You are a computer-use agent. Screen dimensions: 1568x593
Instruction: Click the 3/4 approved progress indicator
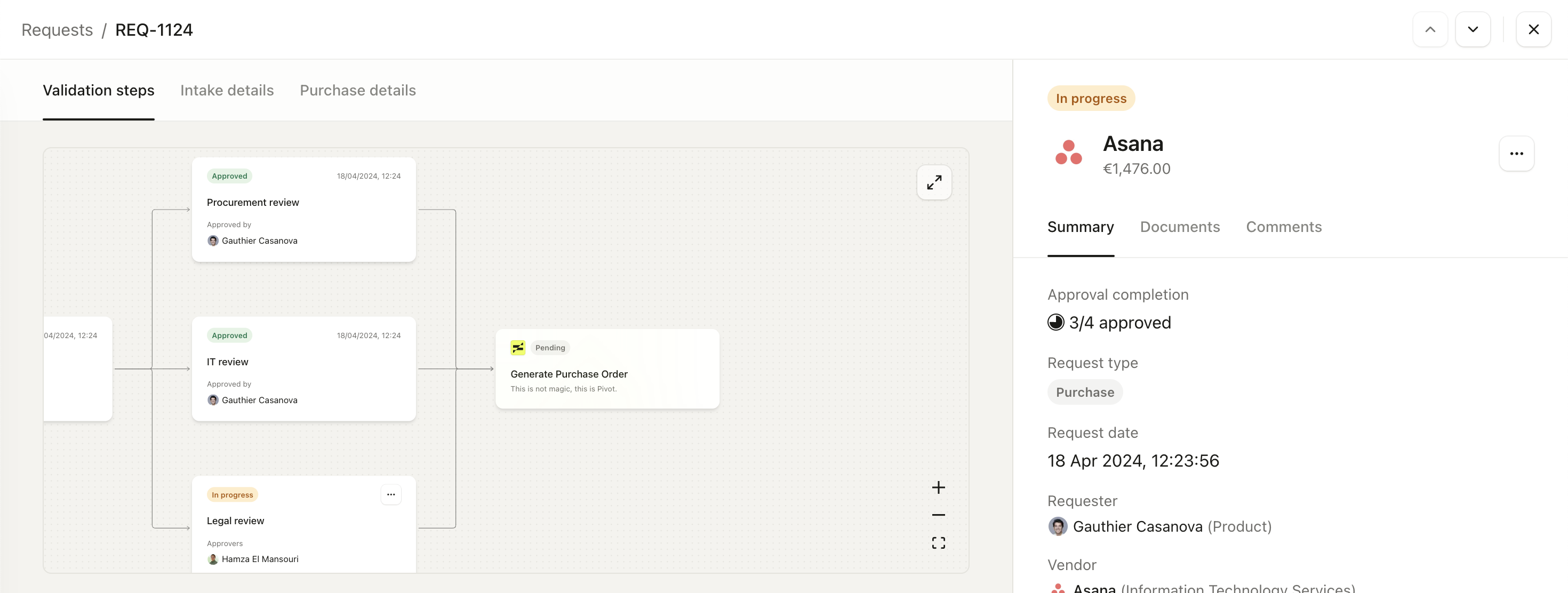tap(1109, 322)
